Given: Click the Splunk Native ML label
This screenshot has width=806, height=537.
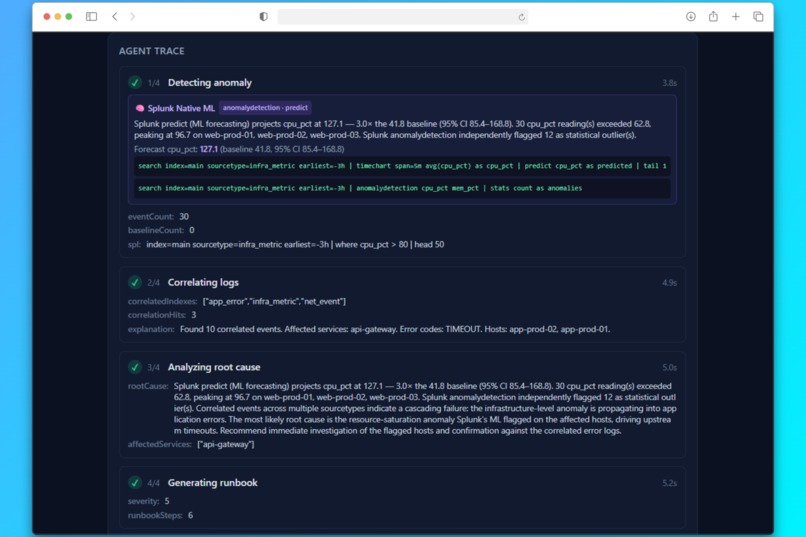Looking at the screenshot, I should (x=181, y=108).
